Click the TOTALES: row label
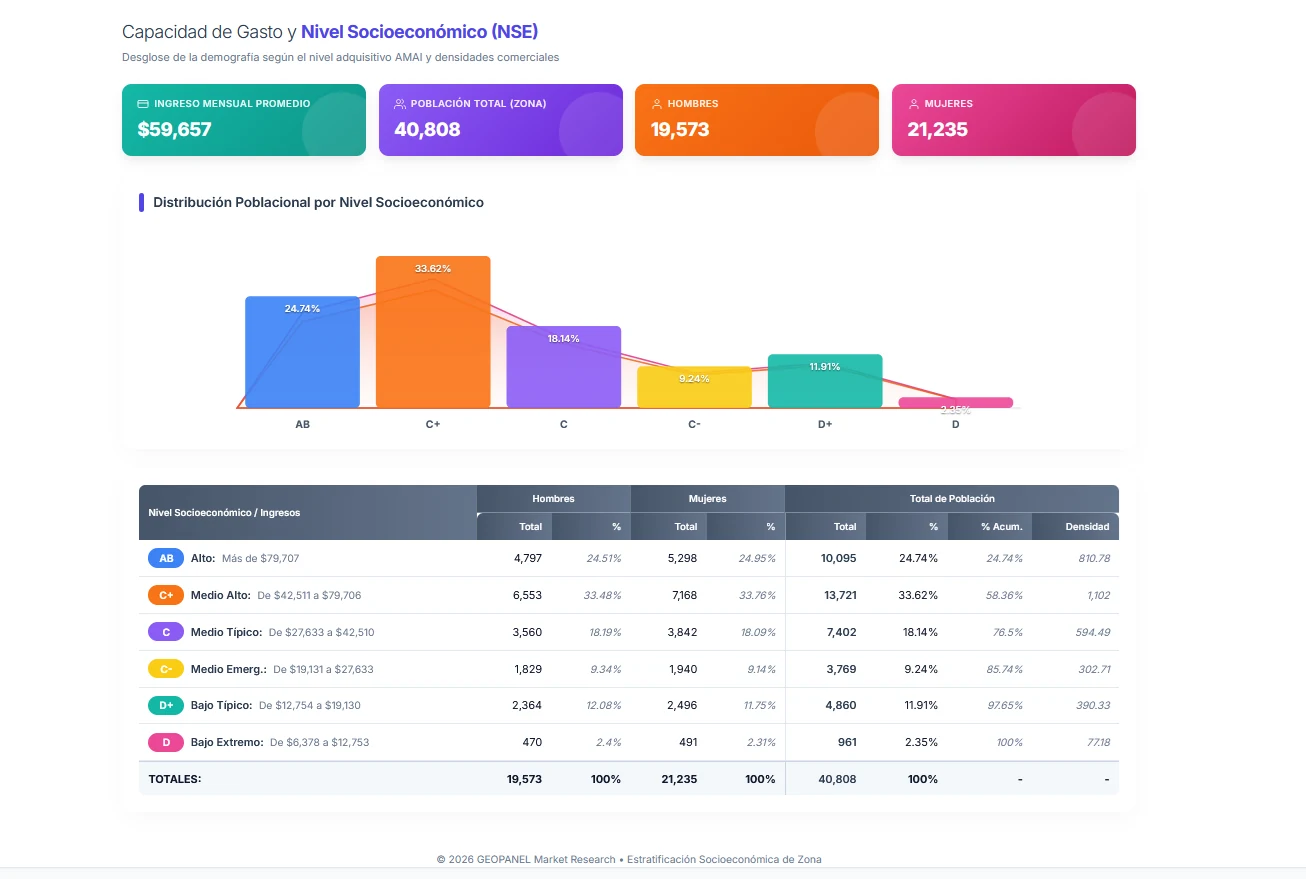The height and width of the screenshot is (879, 1306). pyautogui.click(x=175, y=779)
